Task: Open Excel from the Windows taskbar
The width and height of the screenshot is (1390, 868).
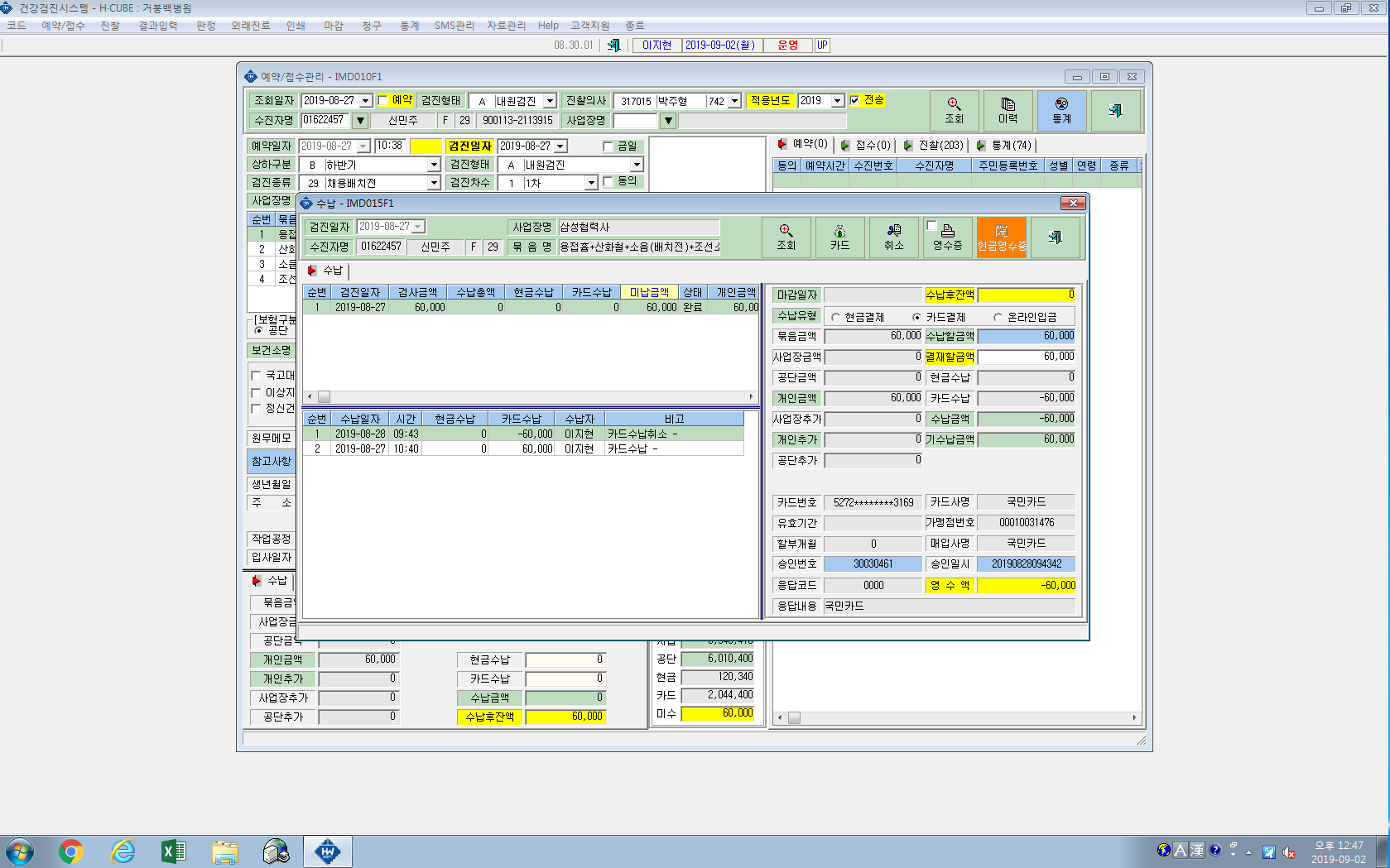Action: coord(173,851)
